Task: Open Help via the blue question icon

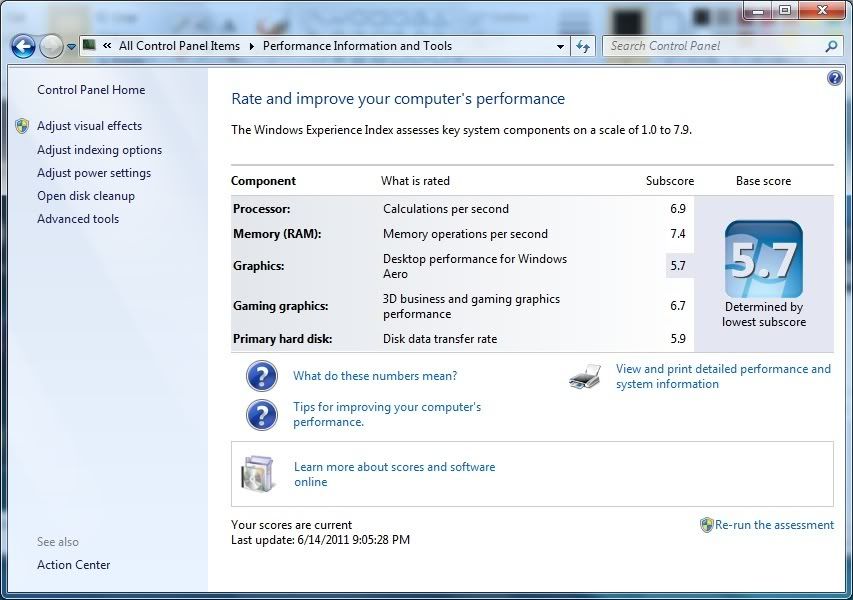Action: [x=834, y=78]
